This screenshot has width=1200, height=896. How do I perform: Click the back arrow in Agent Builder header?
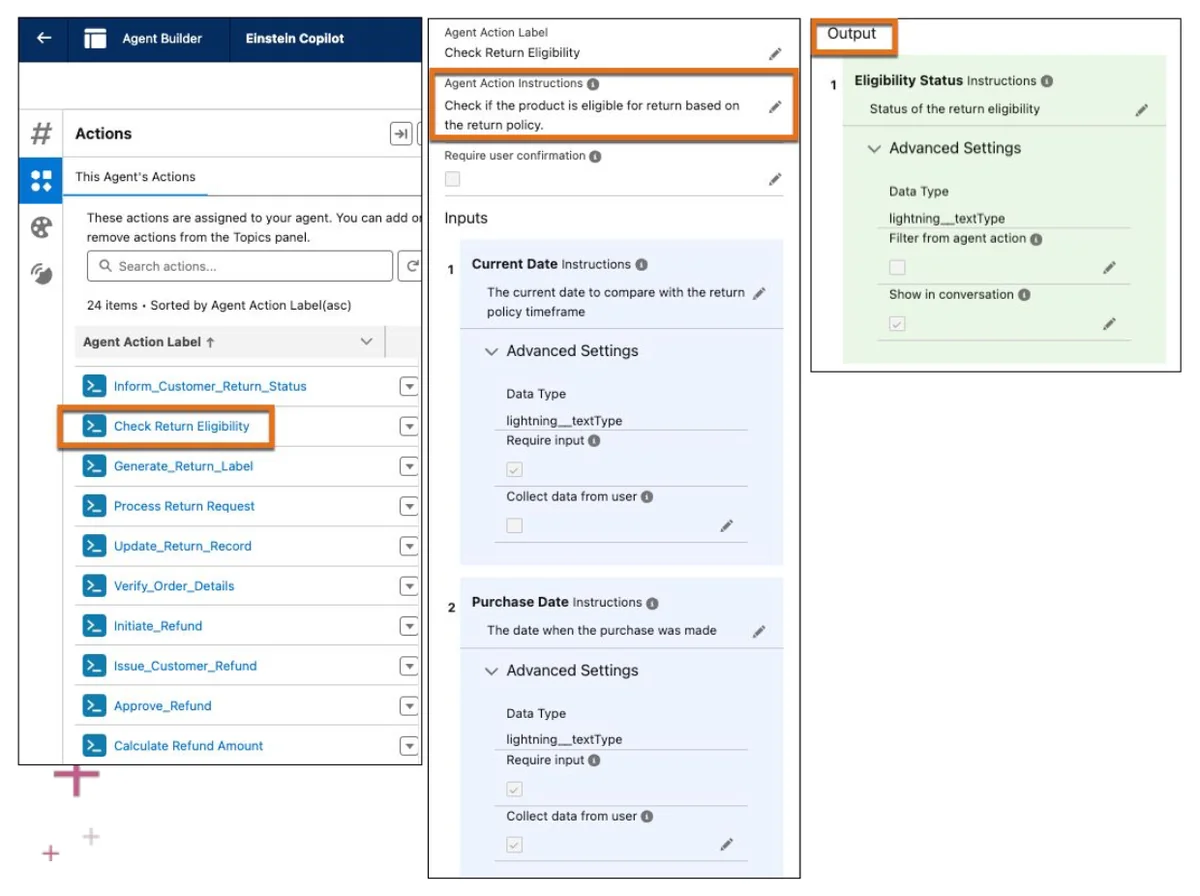(43, 38)
